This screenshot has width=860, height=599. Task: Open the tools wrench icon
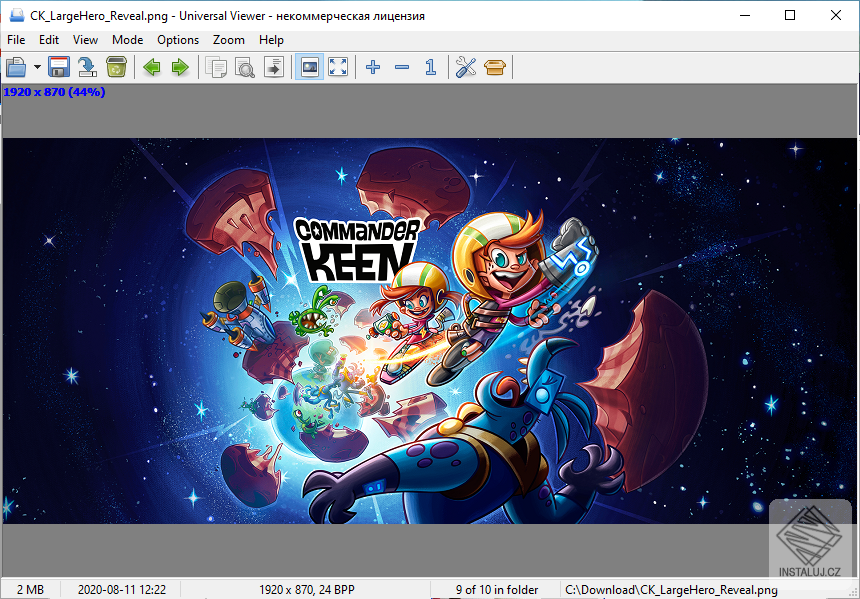click(465, 67)
